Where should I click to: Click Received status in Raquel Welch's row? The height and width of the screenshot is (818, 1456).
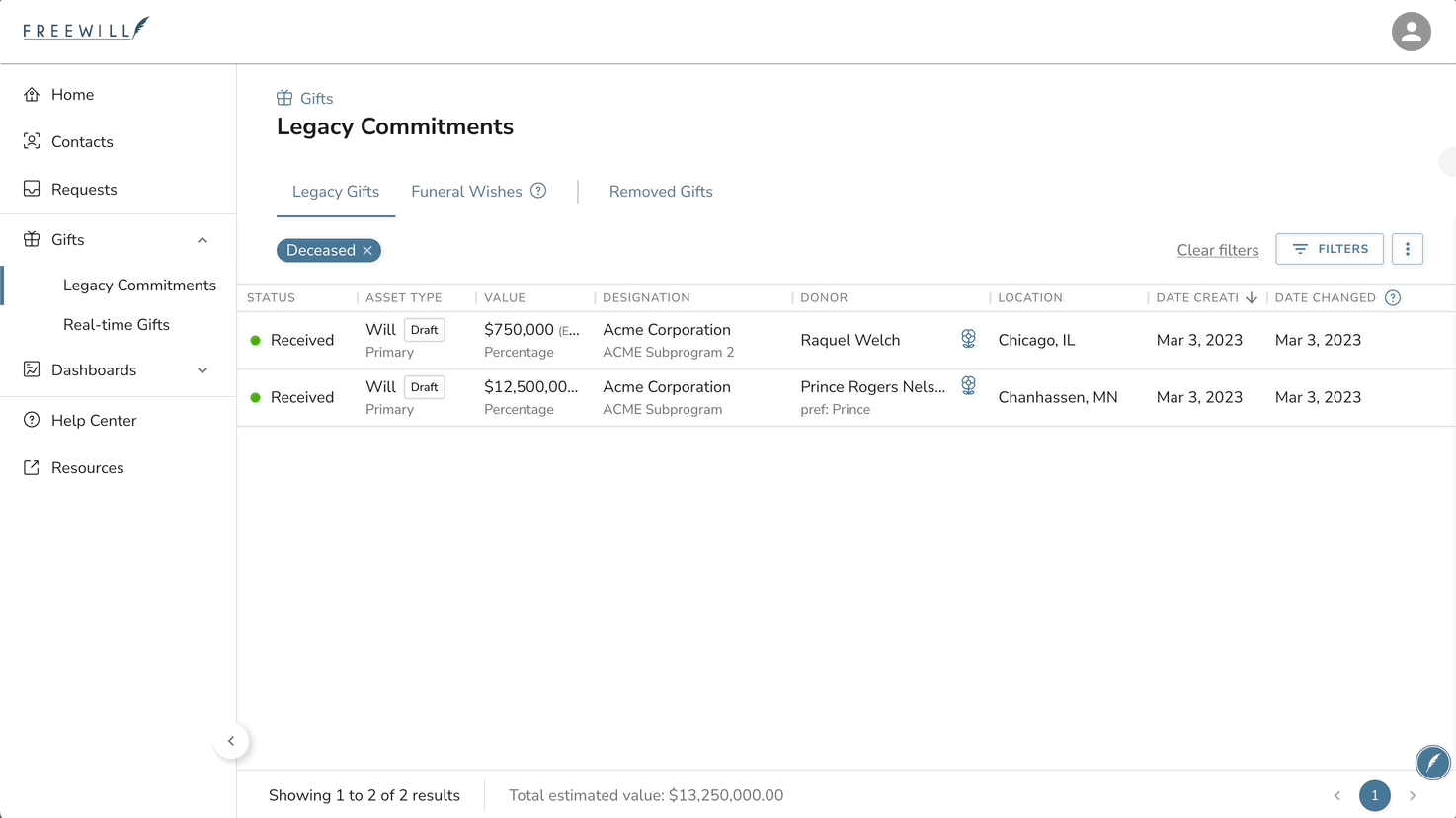click(302, 340)
